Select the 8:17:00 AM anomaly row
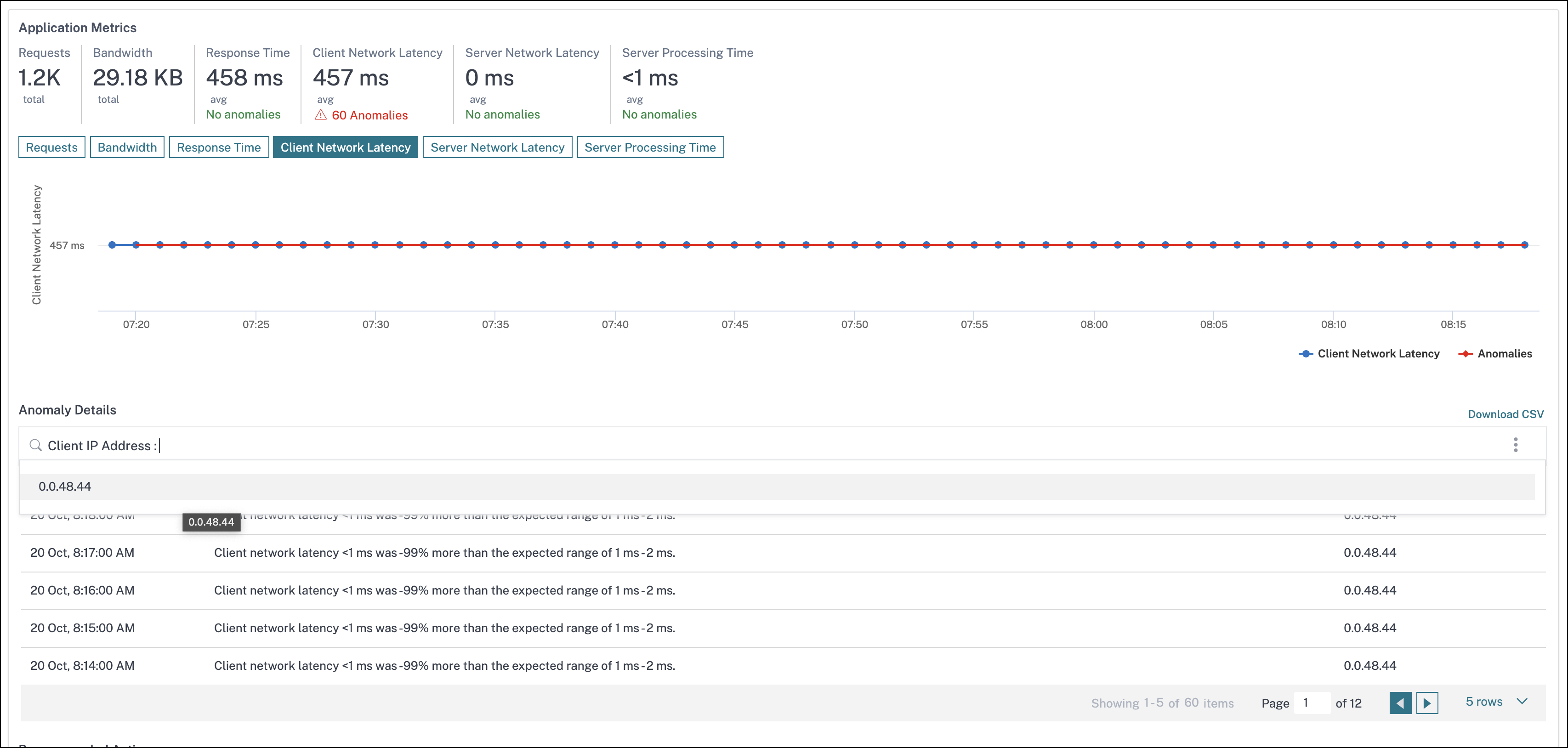1568x748 pixels. coord(444,553)
